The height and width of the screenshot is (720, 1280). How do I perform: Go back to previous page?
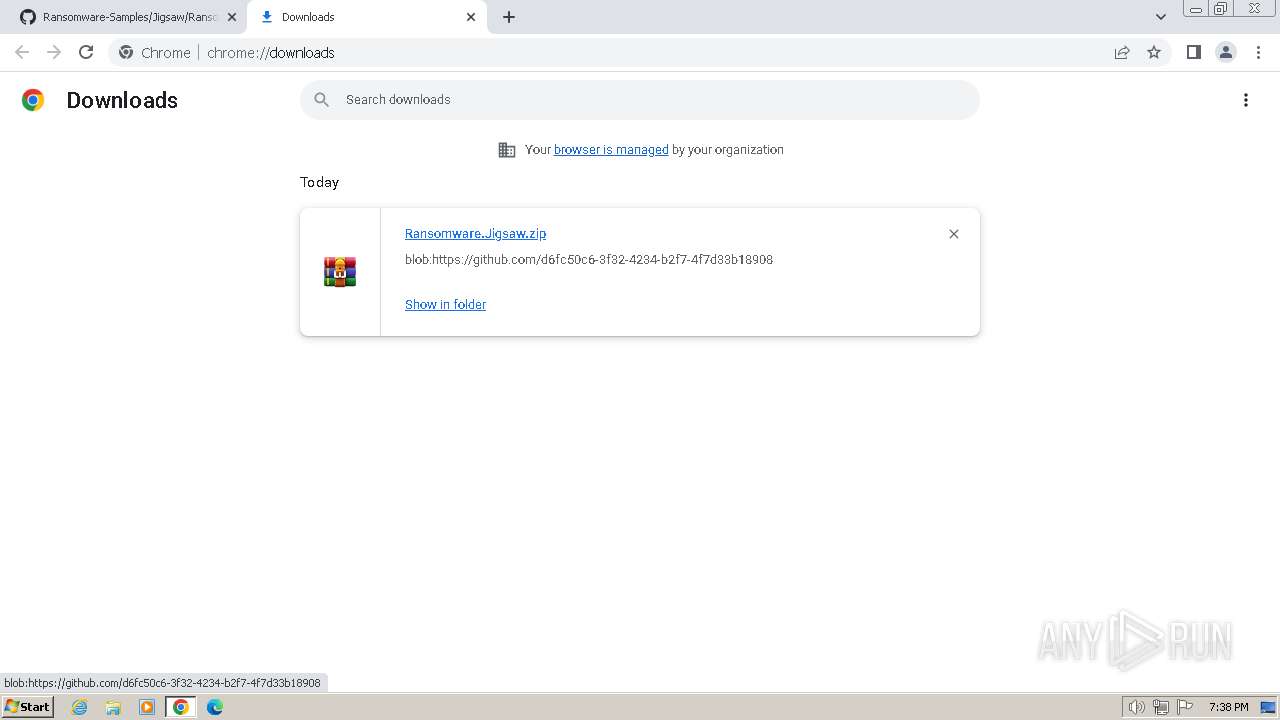pos(22,52)
